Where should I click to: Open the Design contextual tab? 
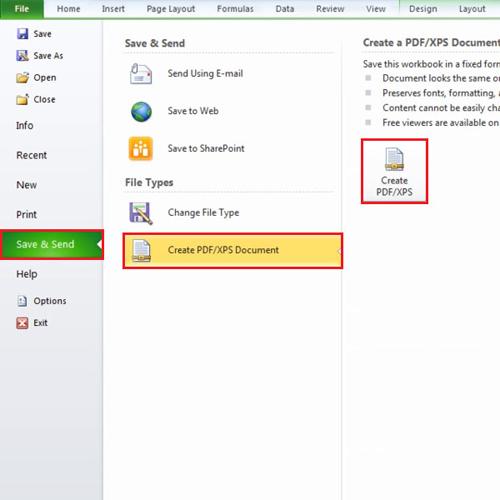tap(423, 9)
